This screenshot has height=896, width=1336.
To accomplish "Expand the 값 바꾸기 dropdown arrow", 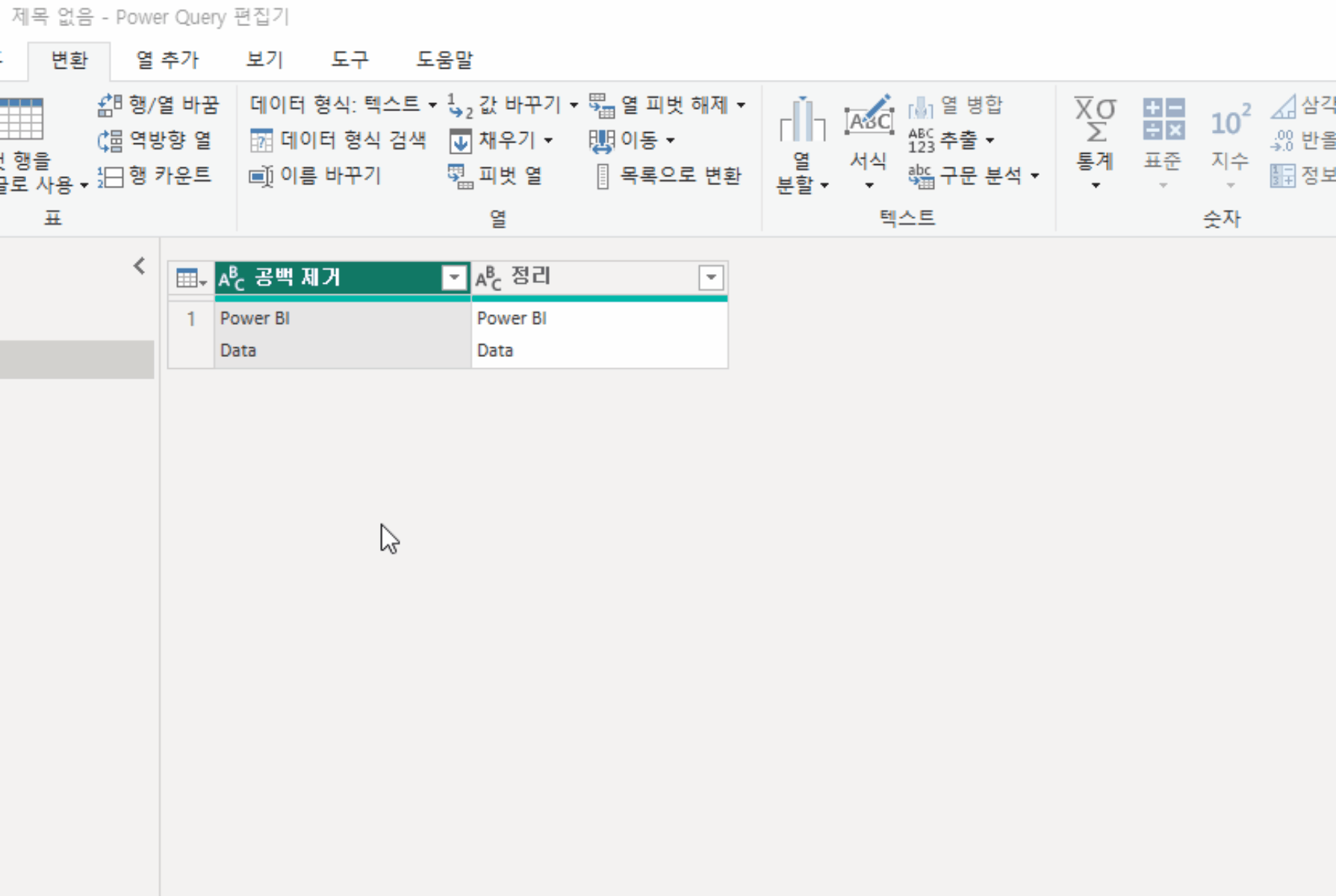I will click(574, 105).
